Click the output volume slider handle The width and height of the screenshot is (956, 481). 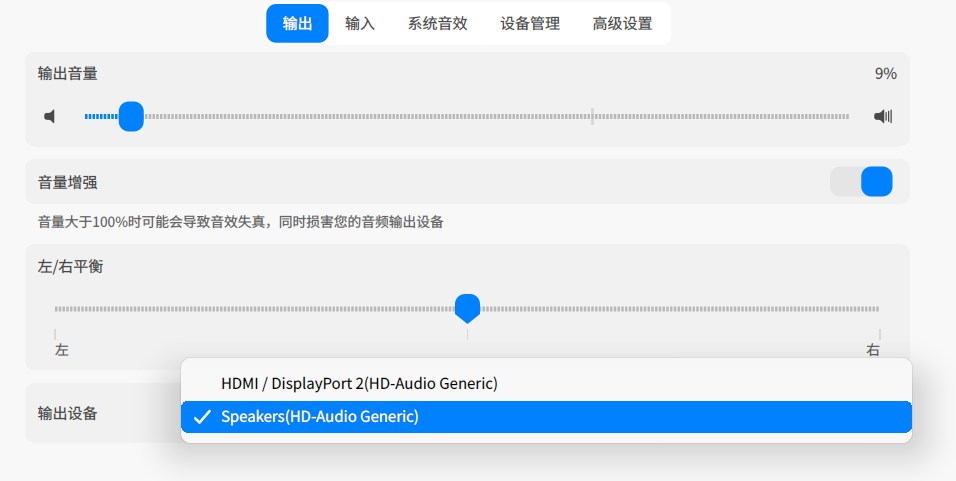pos(131,117)
